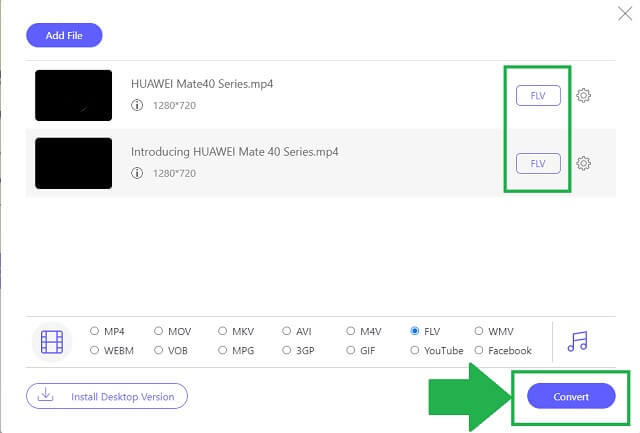Click the Add File button

pyautogui.click(x=64, y=36)
